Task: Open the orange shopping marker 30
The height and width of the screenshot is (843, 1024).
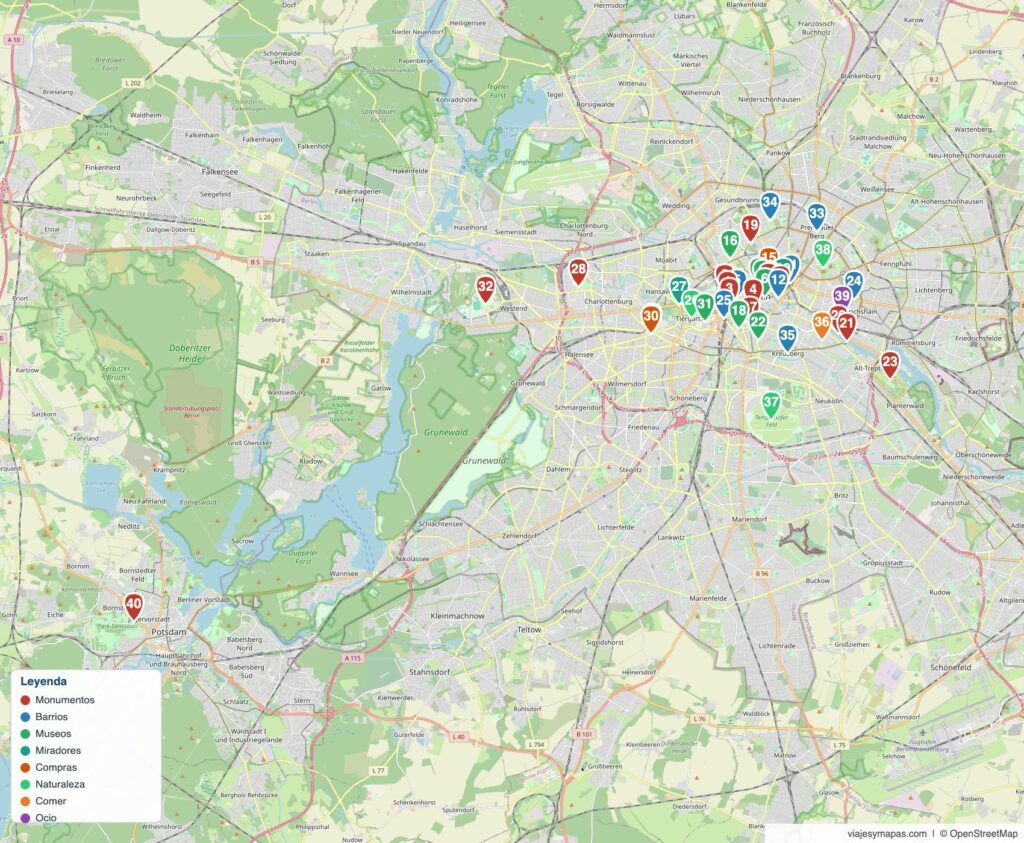Action: (x=650, y=318)
